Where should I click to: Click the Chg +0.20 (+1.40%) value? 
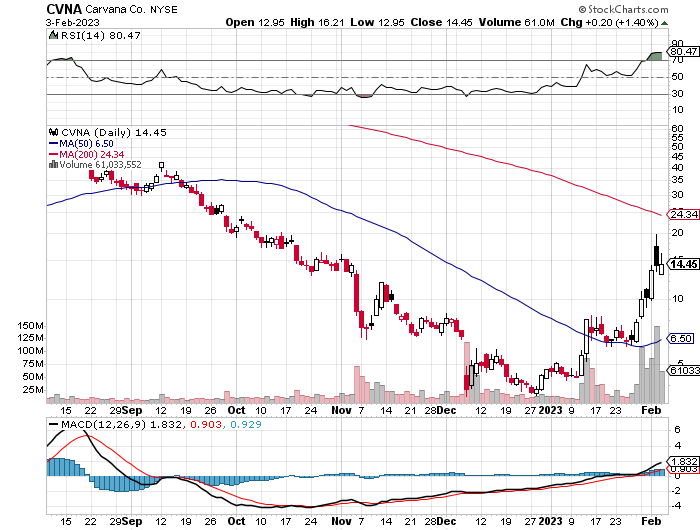click(x=609, y=22)
